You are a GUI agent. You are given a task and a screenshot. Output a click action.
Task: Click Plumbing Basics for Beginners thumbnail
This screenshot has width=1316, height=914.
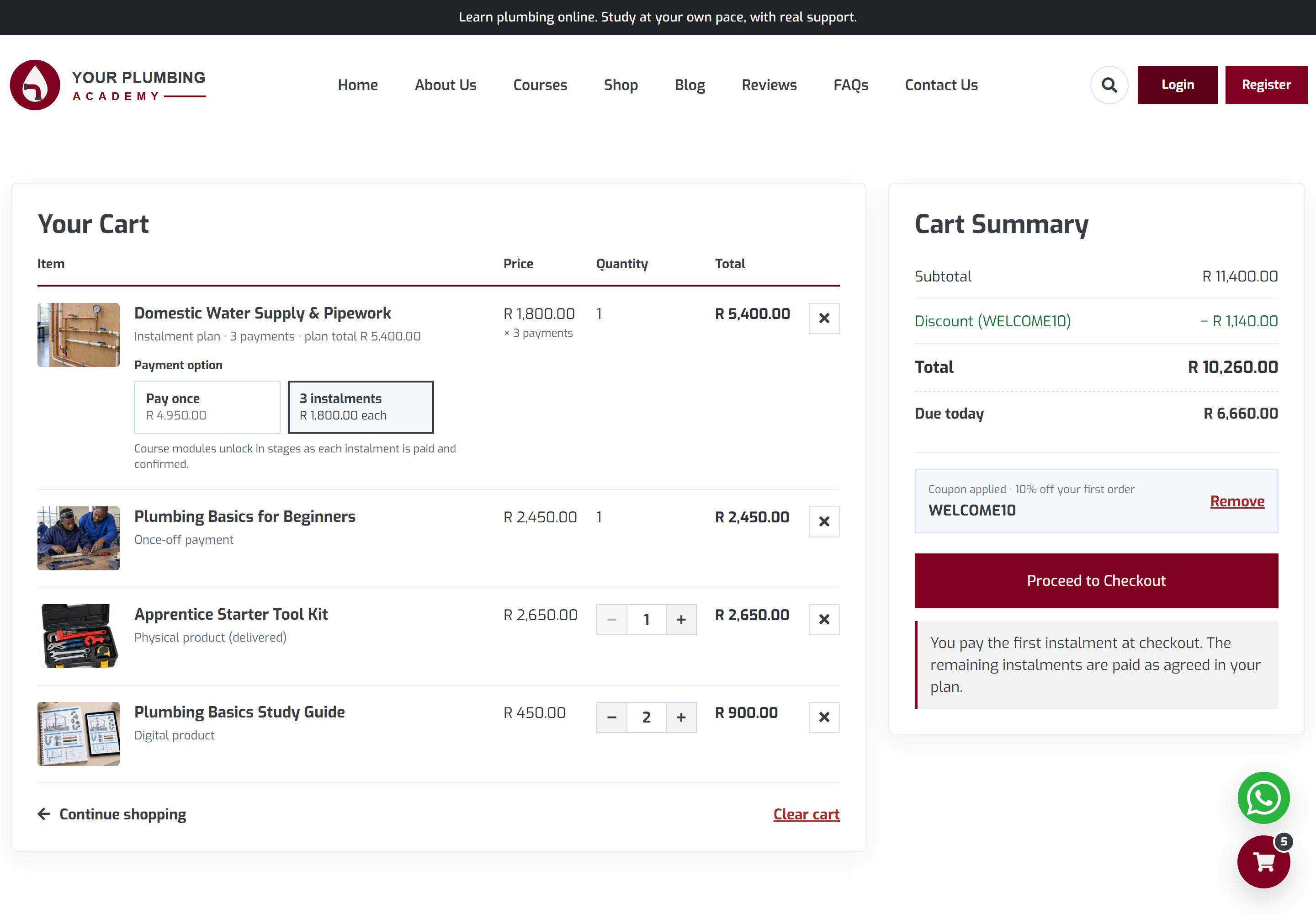(79, 538)
